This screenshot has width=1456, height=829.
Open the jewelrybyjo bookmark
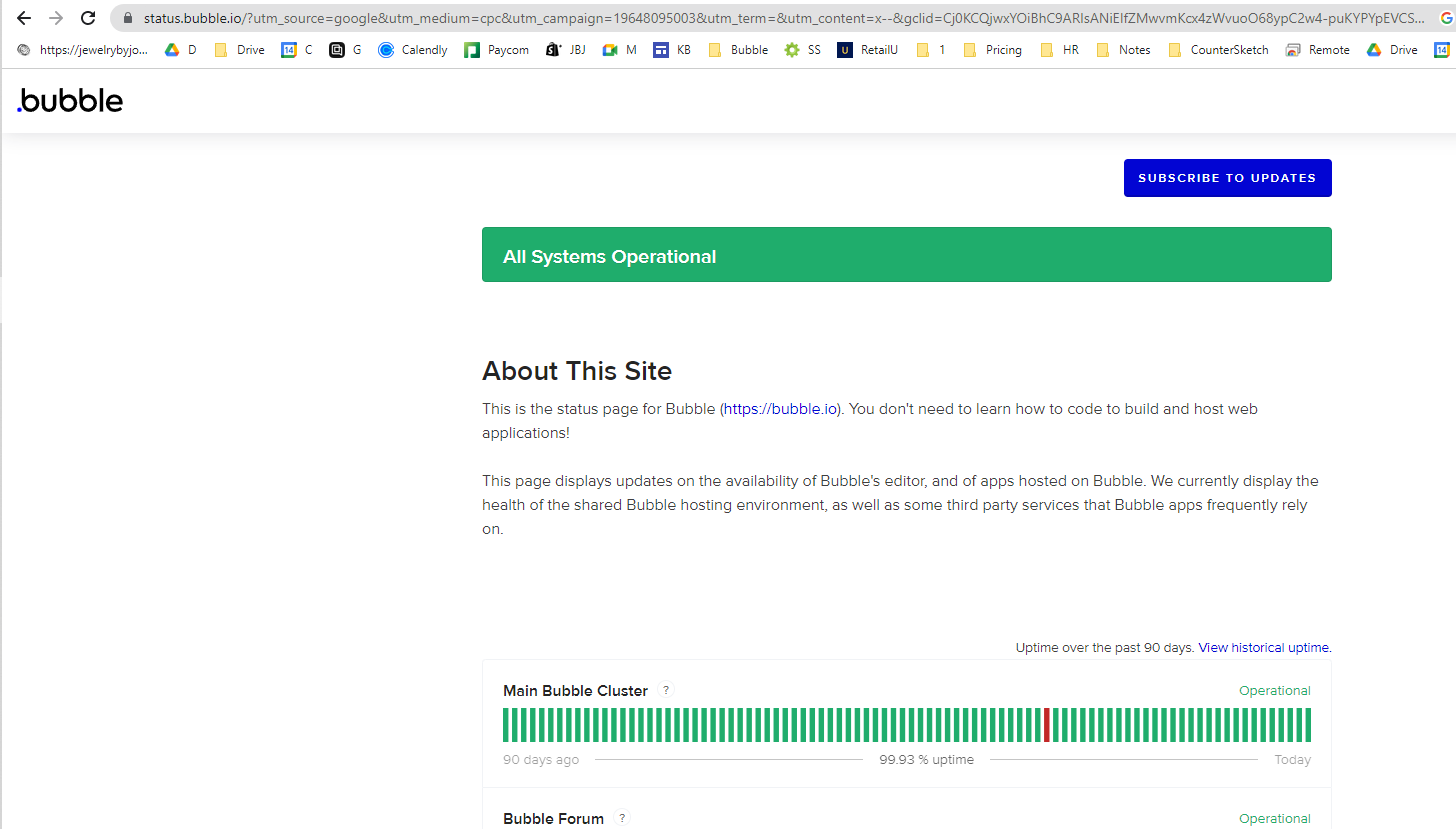pos(83,50)
